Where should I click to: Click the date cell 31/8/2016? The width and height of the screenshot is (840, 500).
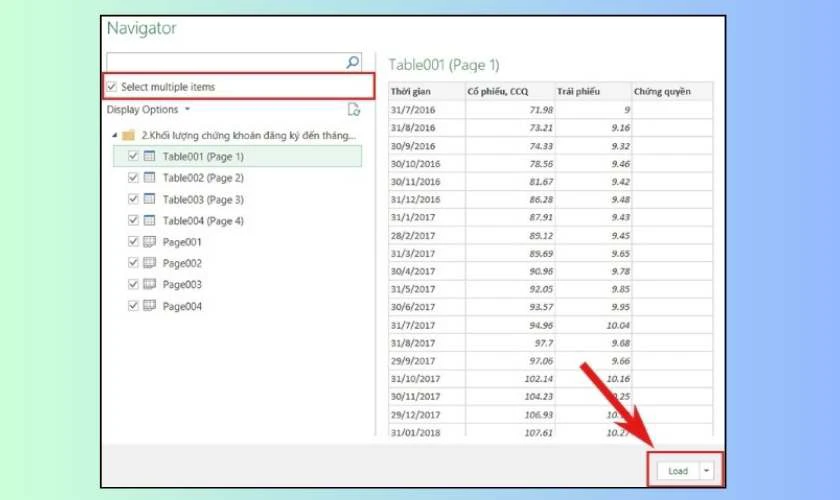[x=427, y=128]
